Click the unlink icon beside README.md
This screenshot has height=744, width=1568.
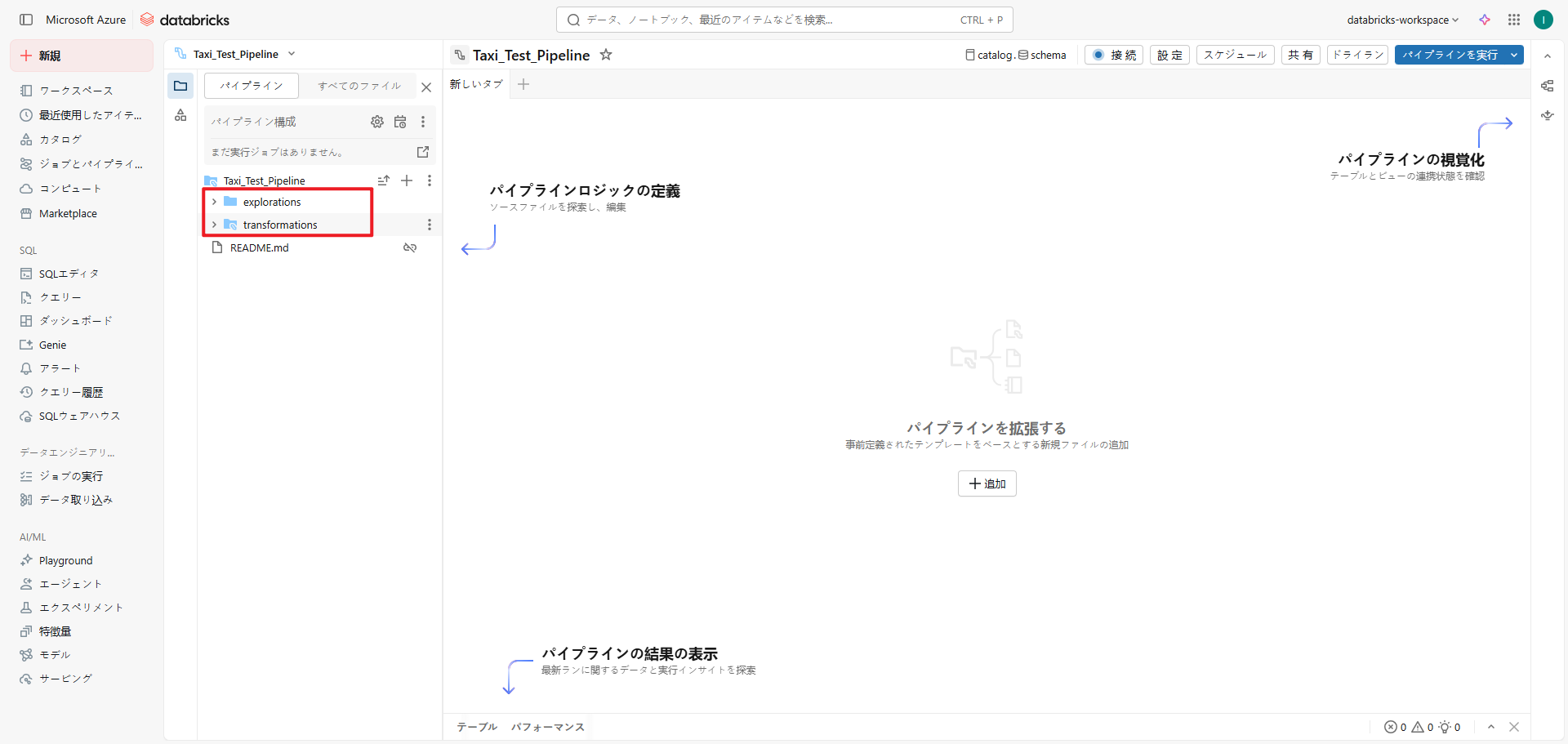pos(410,247)
